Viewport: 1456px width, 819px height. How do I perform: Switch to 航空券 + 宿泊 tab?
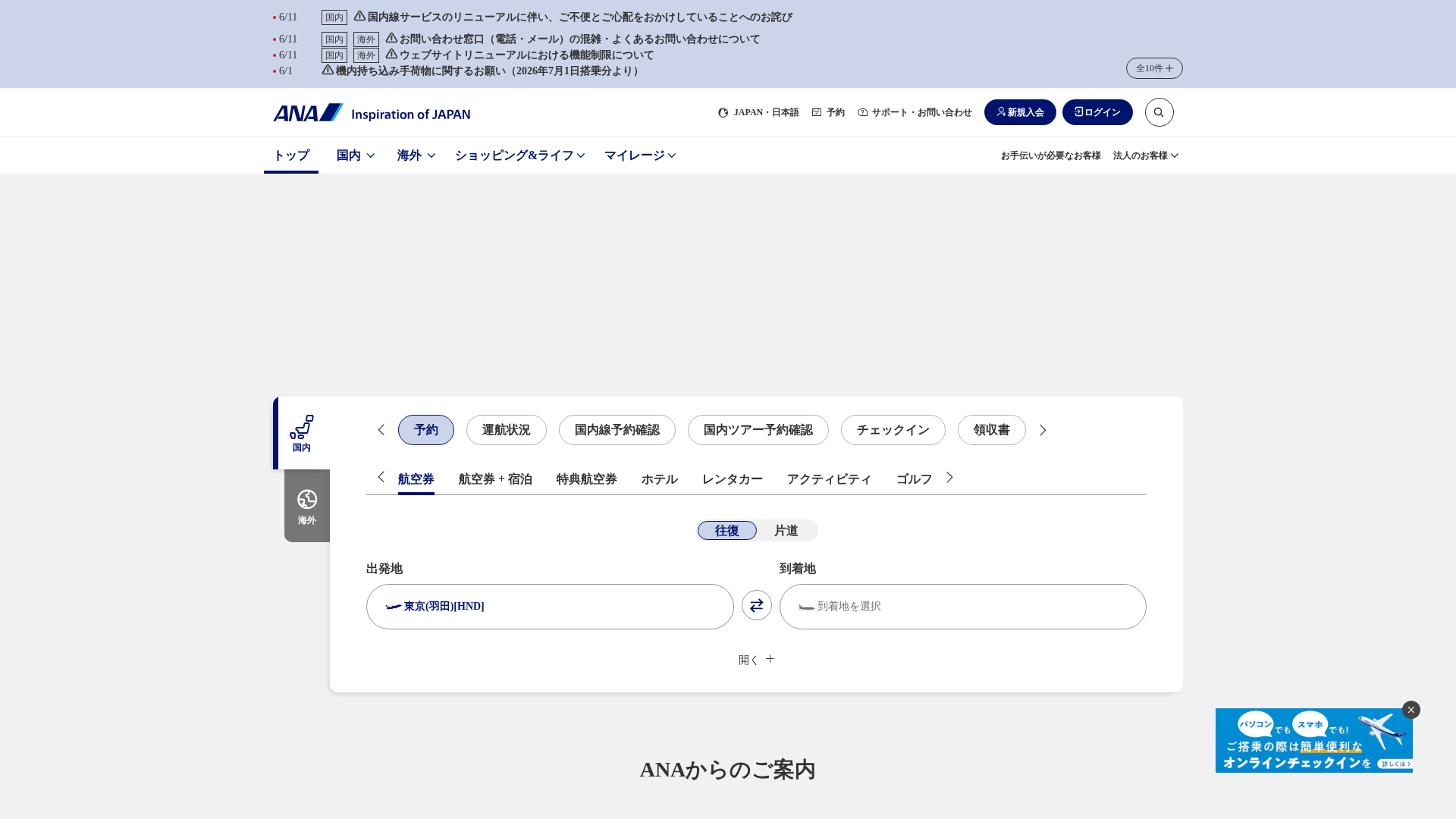(495, 479)
